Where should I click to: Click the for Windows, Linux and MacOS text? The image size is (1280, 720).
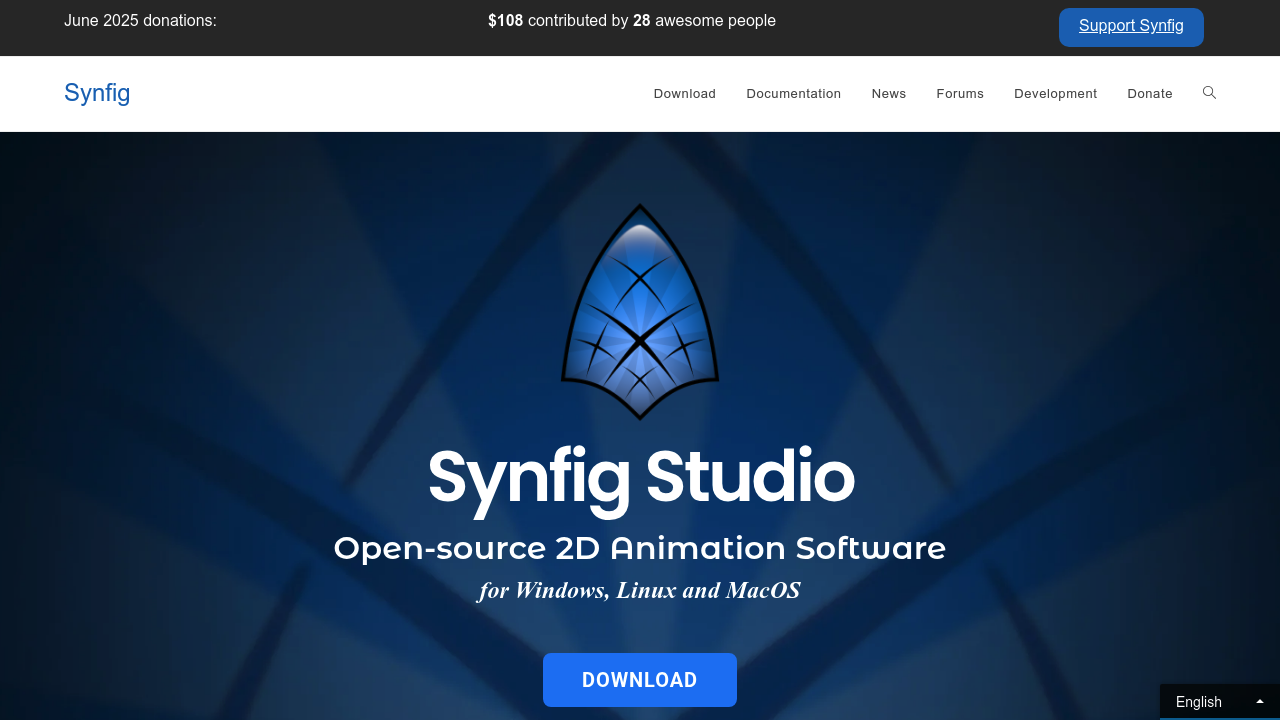pos(639,590)
